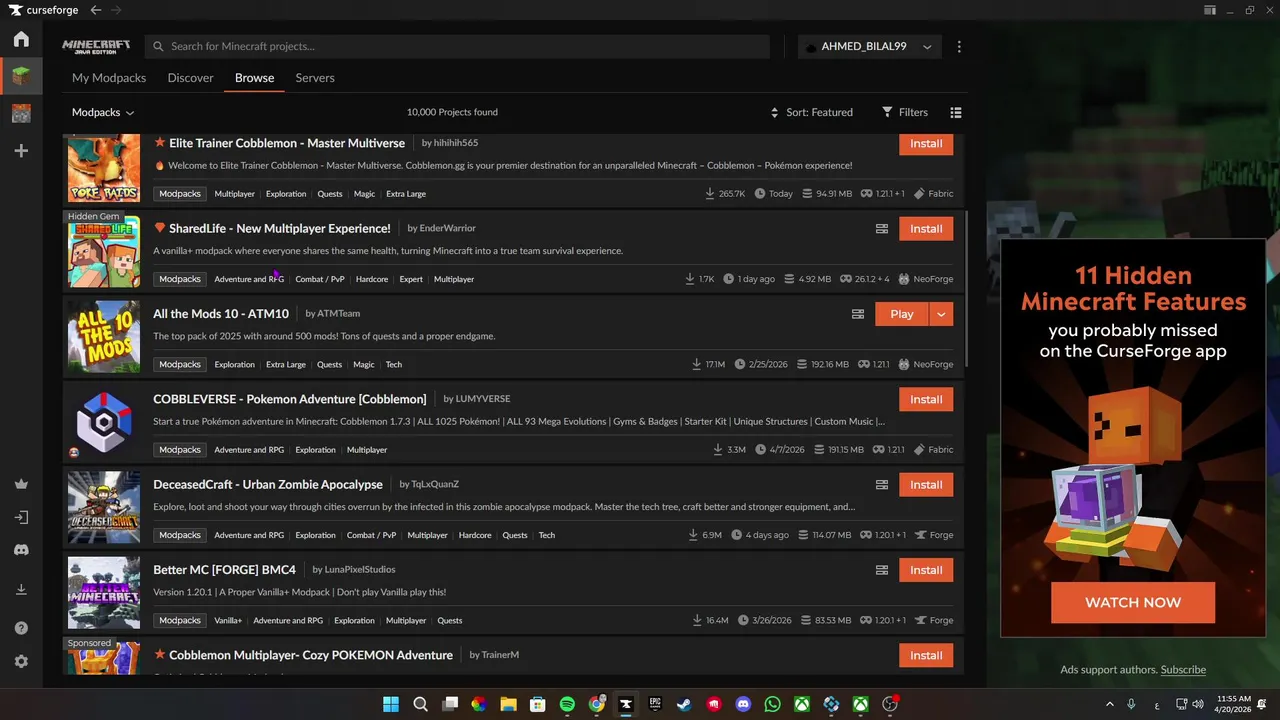This screenshot has height=720, width=1280.
Task: Go to the Servers tab
Action: pos(315,78)
